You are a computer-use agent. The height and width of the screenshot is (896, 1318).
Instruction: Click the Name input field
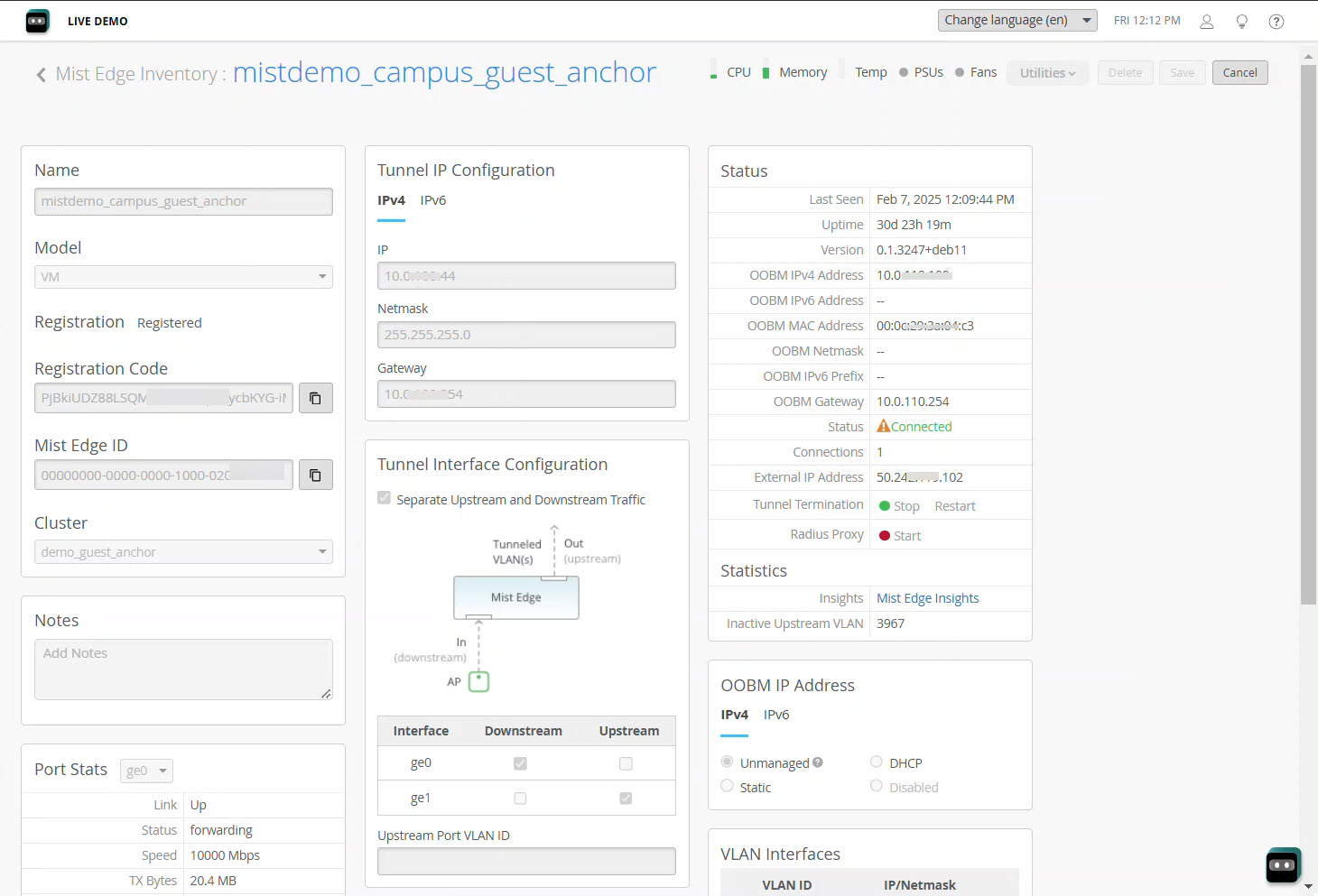click(183, 201)
